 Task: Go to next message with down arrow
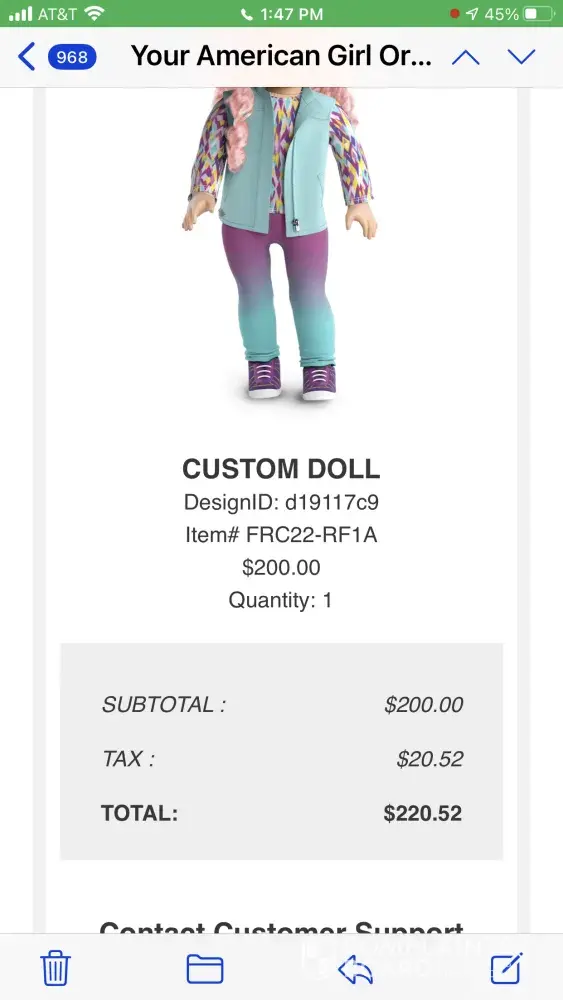click(522, 57)
